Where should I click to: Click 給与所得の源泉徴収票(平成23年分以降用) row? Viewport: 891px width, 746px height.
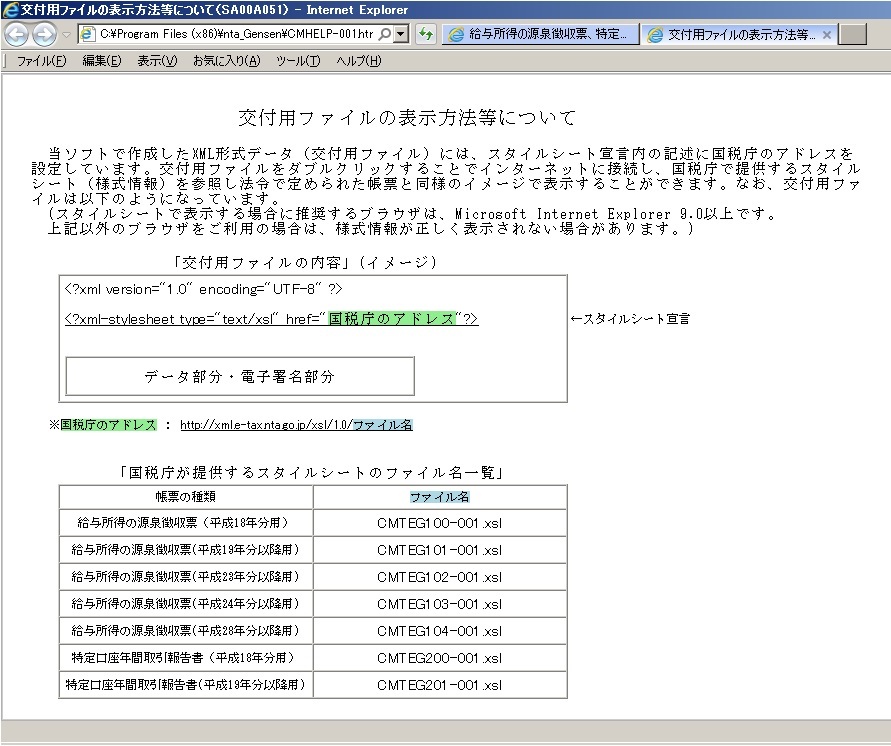pyautogui.click(x=186, y=577)
